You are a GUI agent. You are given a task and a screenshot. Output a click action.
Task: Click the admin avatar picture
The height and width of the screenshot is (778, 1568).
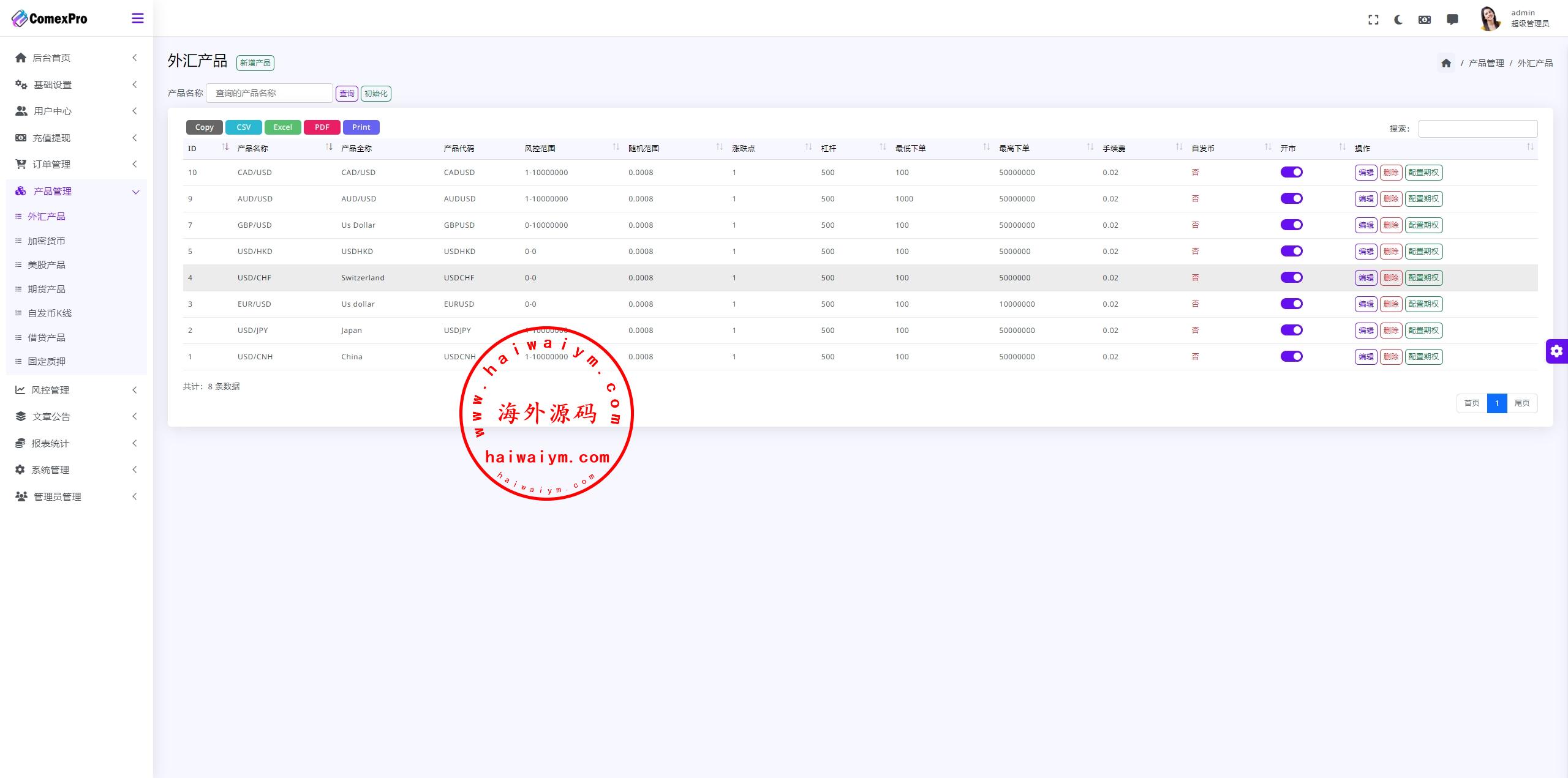click(x=1489, y=19)
